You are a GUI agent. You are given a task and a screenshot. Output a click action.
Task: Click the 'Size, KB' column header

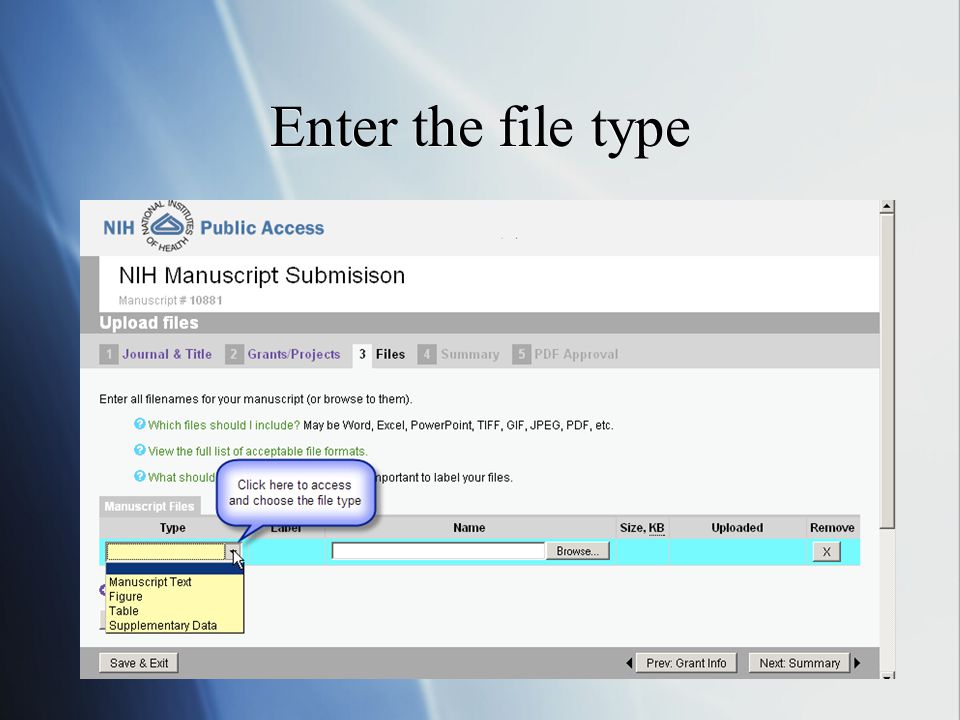coord(642,528)
